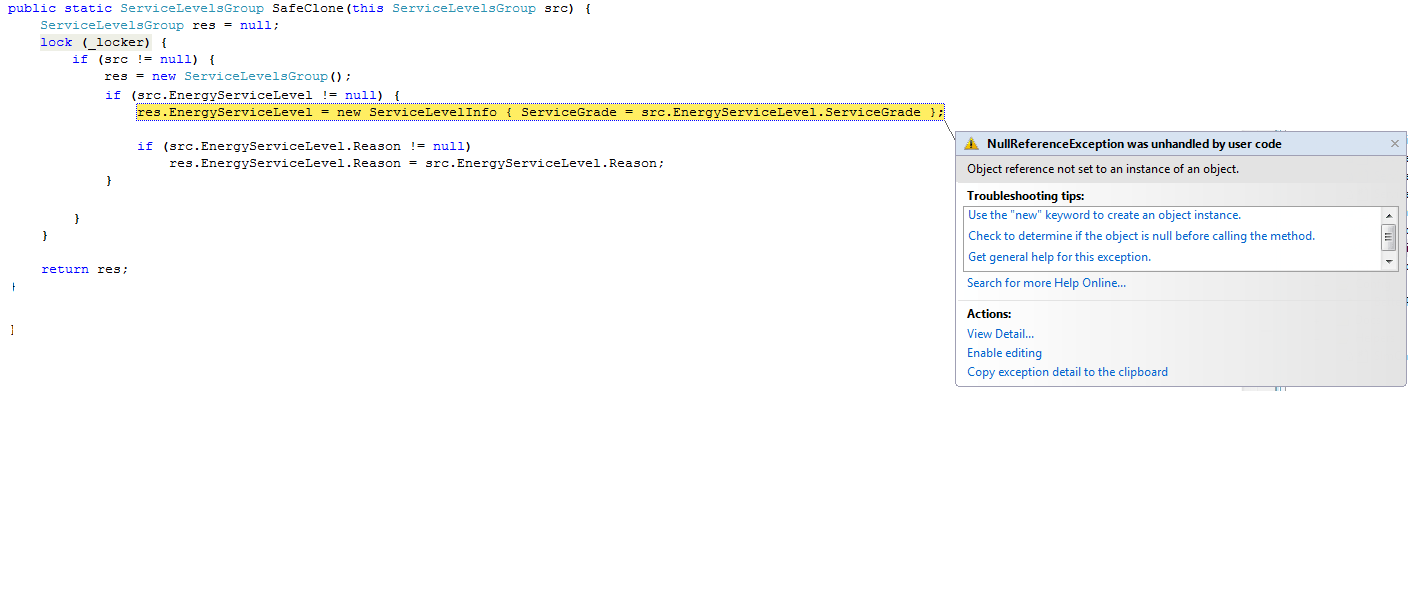Open 'View Detail...' for the exception

click(x=1000, y=334)
